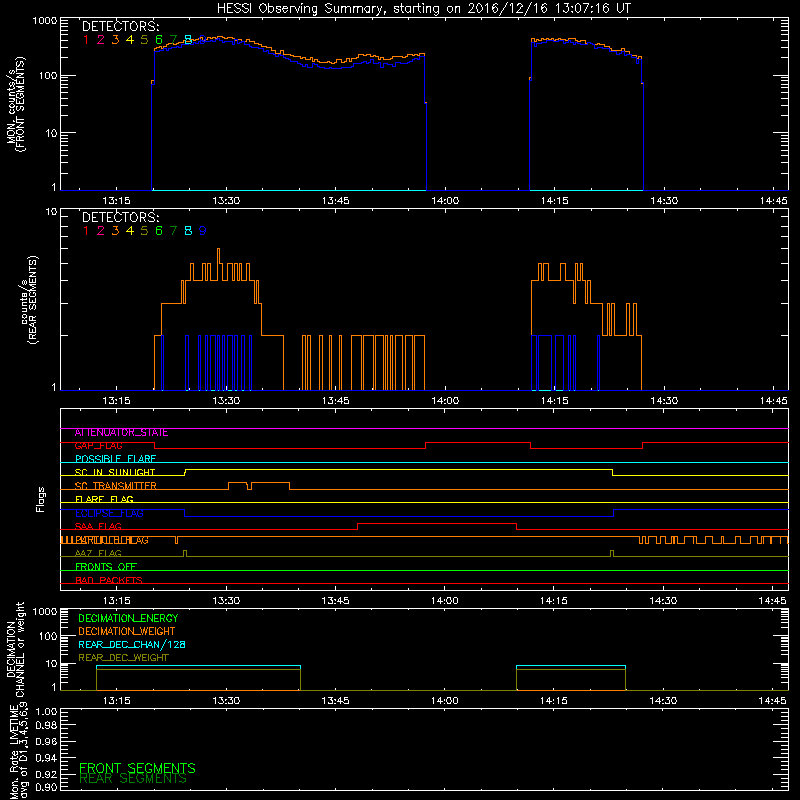Click the DETECTORS label in front segments plot
The width and height of the screenshot is (800, 800).
tap(120, 26)
